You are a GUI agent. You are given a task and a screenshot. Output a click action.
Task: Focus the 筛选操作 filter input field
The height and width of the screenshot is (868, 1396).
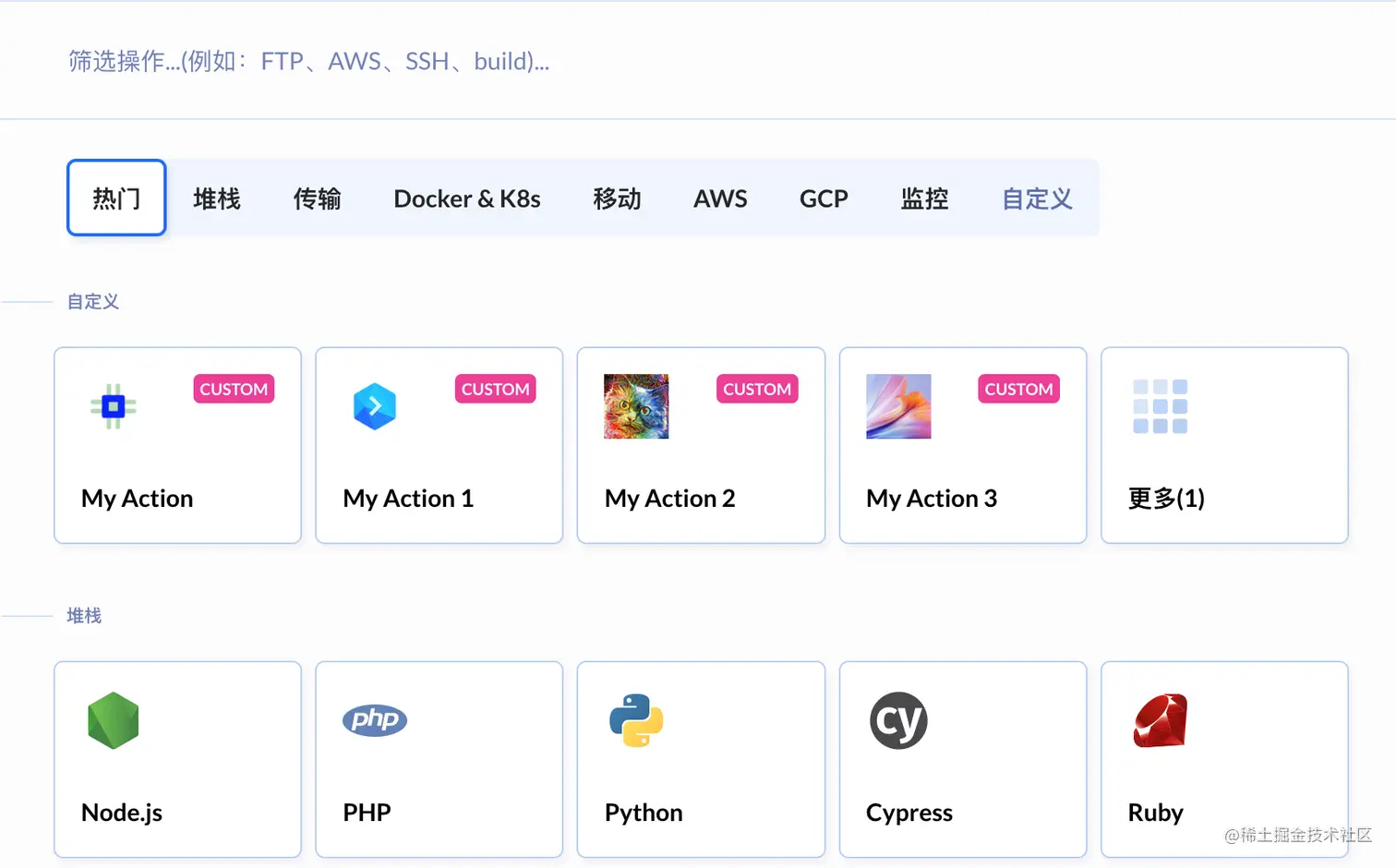click(x=698, y=61)
